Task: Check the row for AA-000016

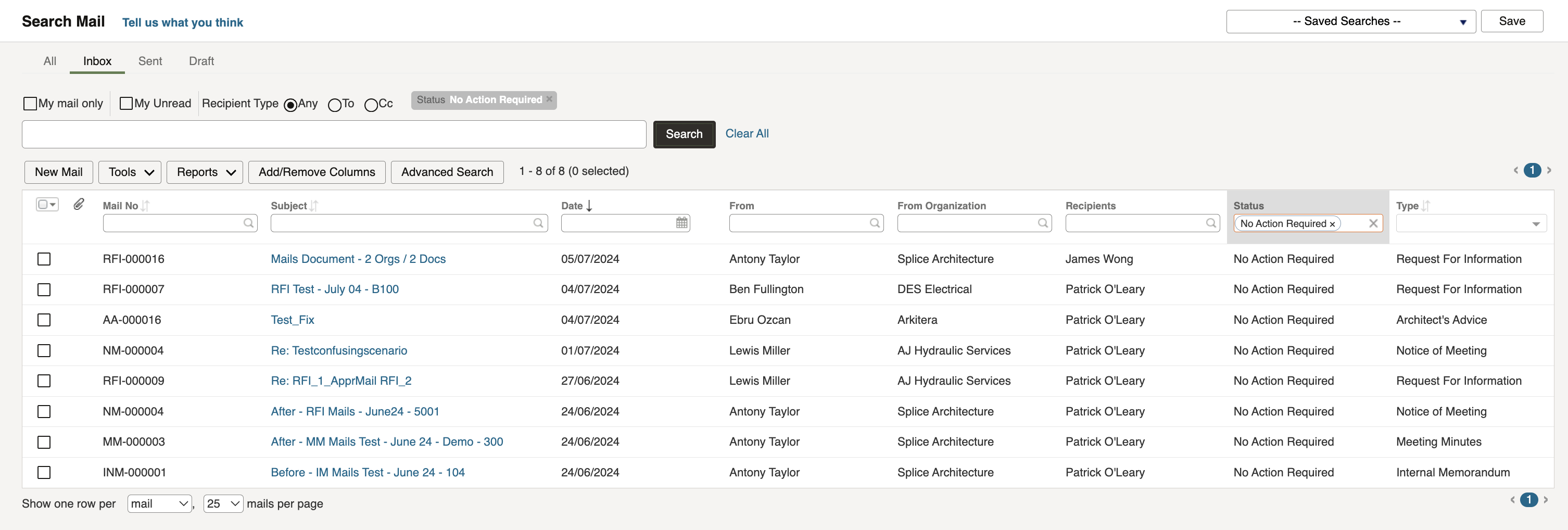Action: point(44,320)
